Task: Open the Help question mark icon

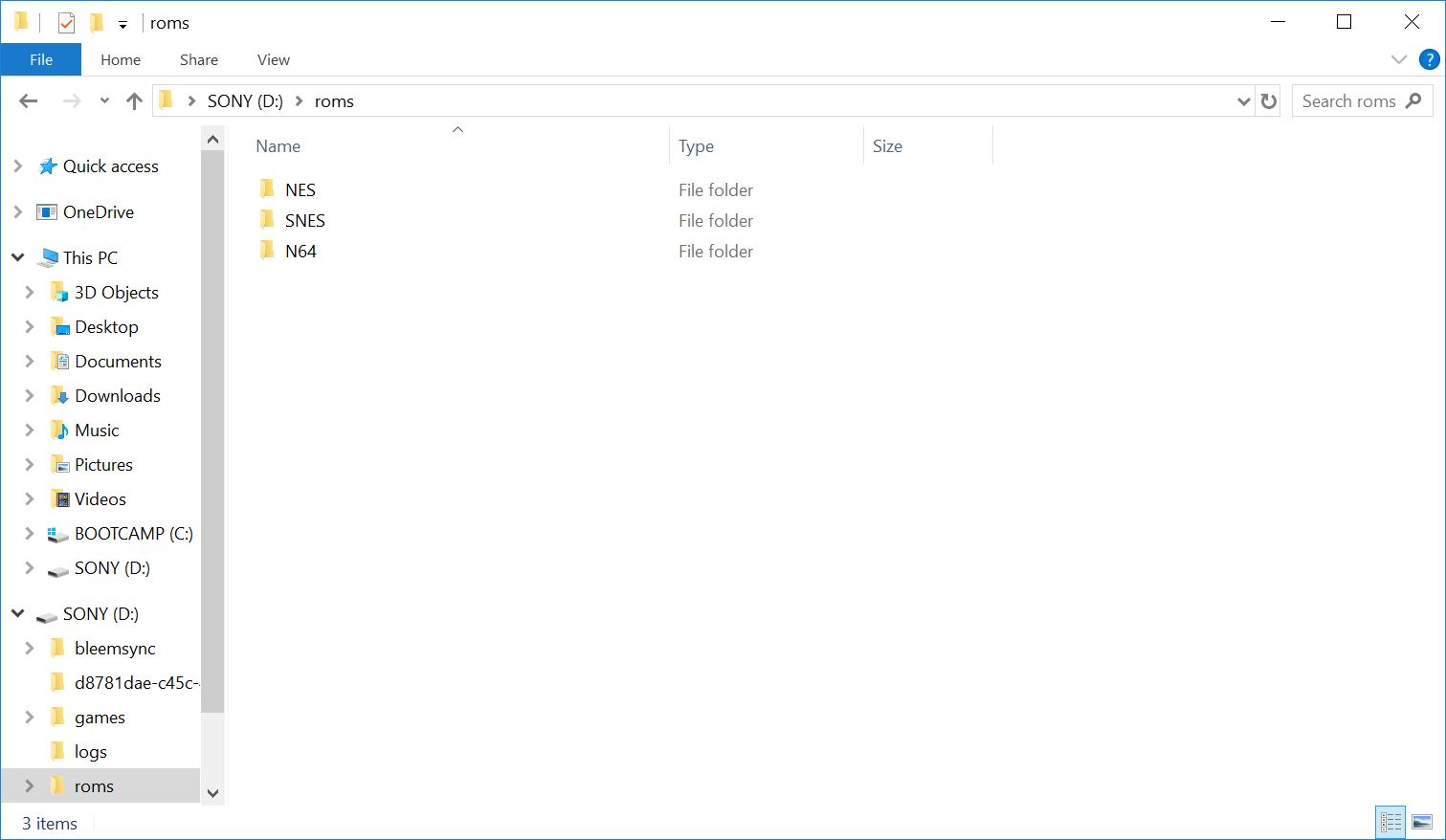Action: click(1429, 59)
